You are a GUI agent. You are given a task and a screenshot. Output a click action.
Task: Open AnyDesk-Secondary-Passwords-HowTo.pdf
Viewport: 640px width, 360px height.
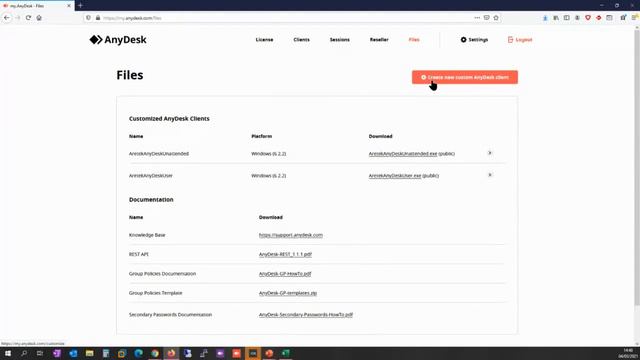pos(306,315)
